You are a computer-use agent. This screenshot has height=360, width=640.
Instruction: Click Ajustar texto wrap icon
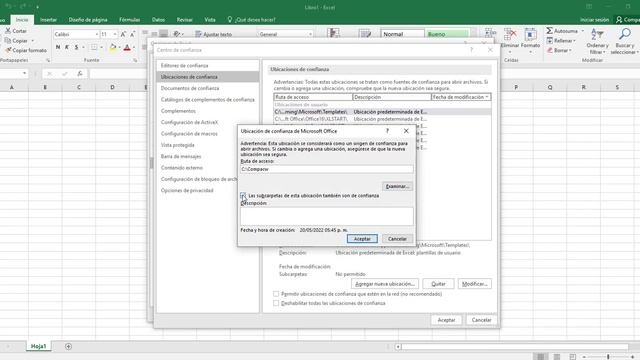coord(198,34)
